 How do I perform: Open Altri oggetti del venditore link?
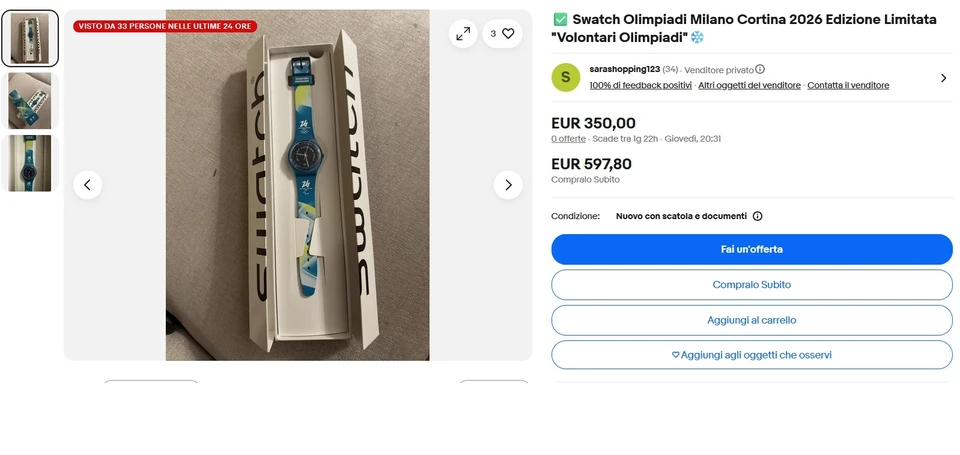(x=749, y=86)
